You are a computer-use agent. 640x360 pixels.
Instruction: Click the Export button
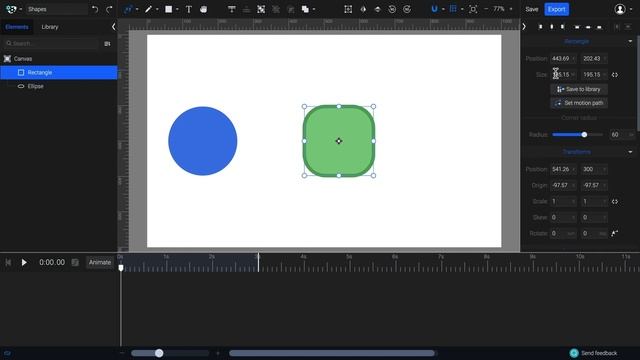pyautogui.click(x=556, y=9)
